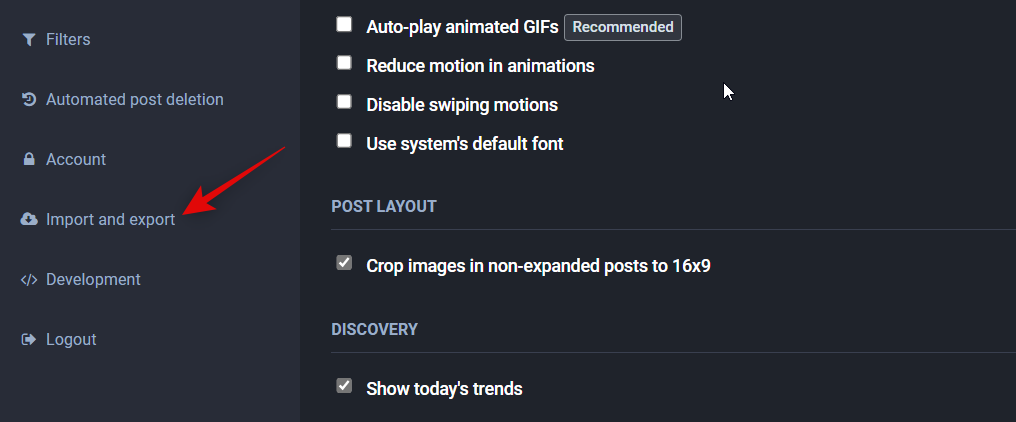Screen dimensions: 1016x422
Task: Go to Automated post deletion settings
Action: click(135, 100)
